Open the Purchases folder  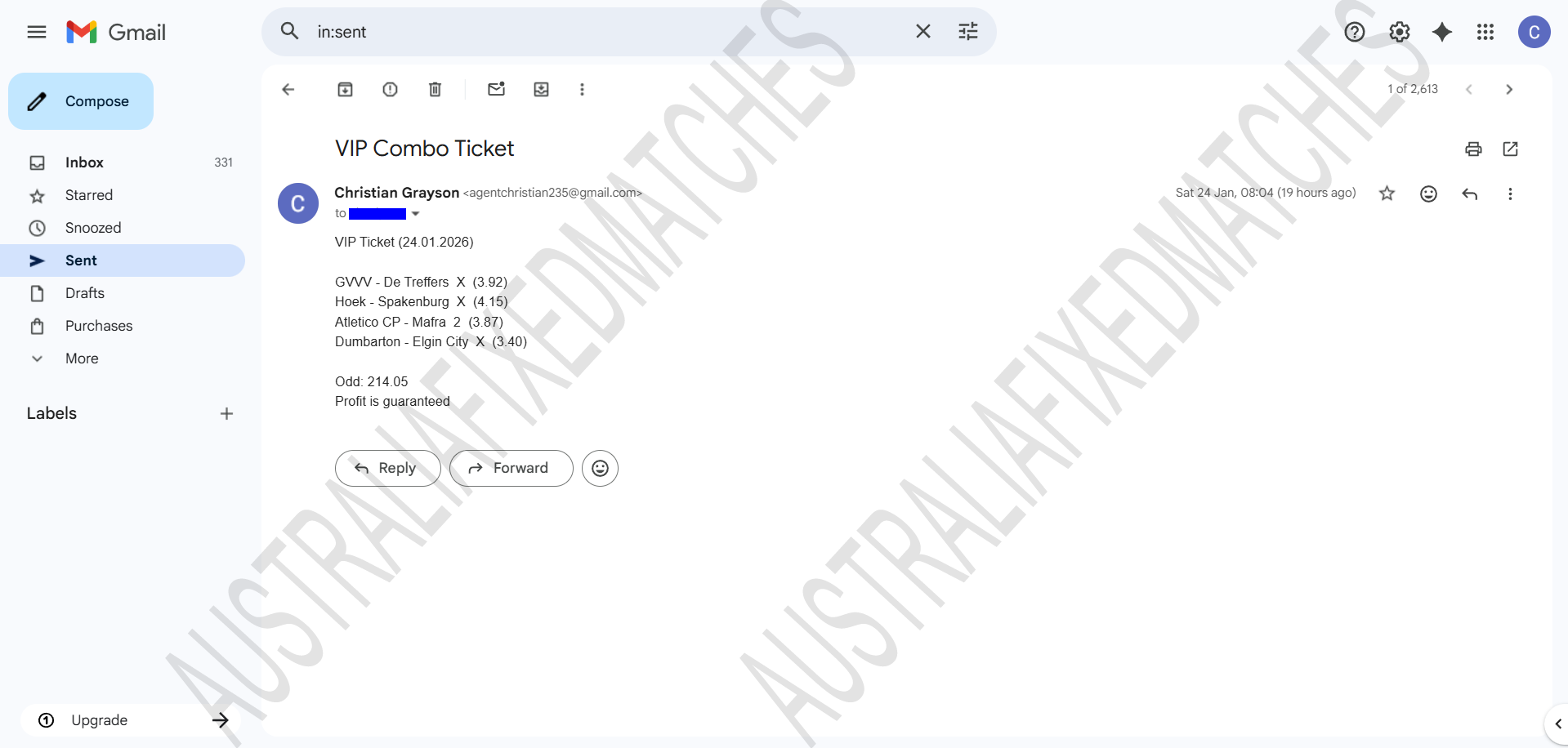click(123, 326)
